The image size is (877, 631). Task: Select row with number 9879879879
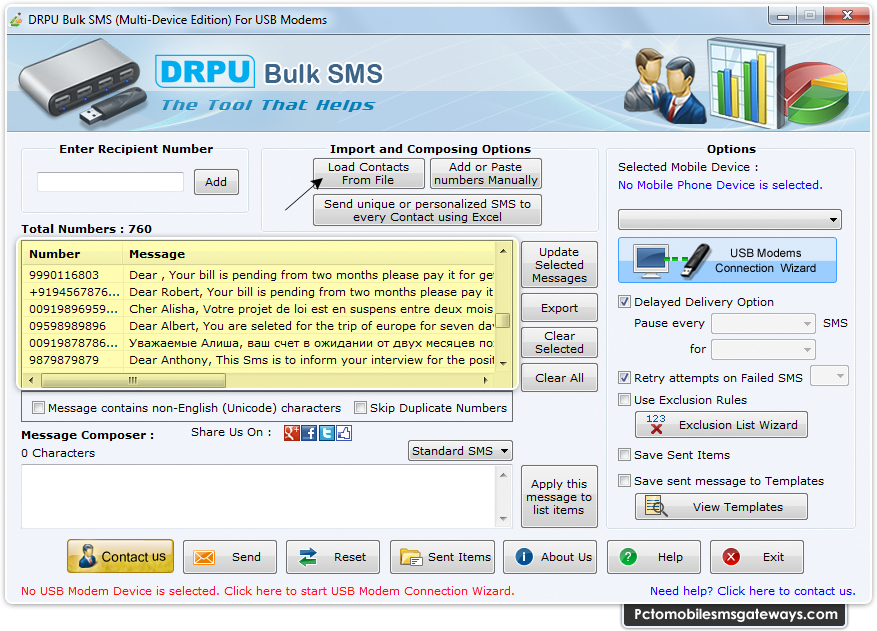pos(260,360)
